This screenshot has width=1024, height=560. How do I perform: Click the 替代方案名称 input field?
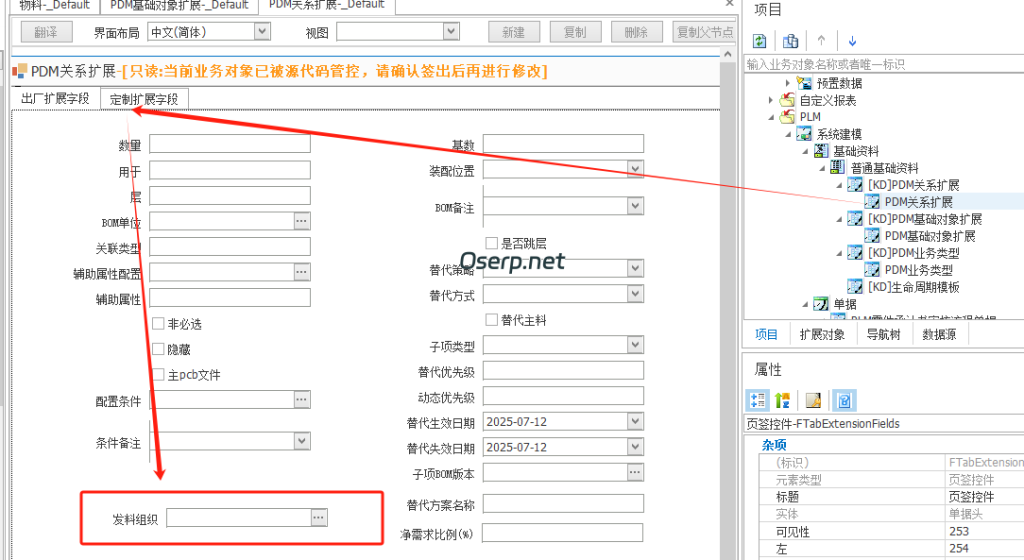coord(563,503)
